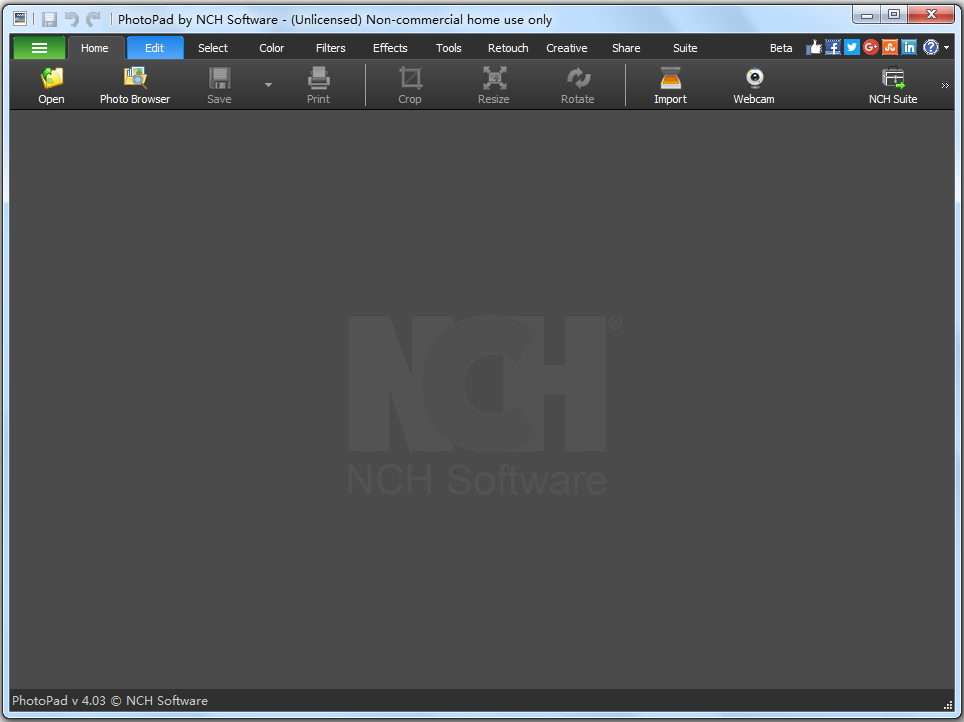
Task: Open the Tools tab
Action: tap(449, 48)
